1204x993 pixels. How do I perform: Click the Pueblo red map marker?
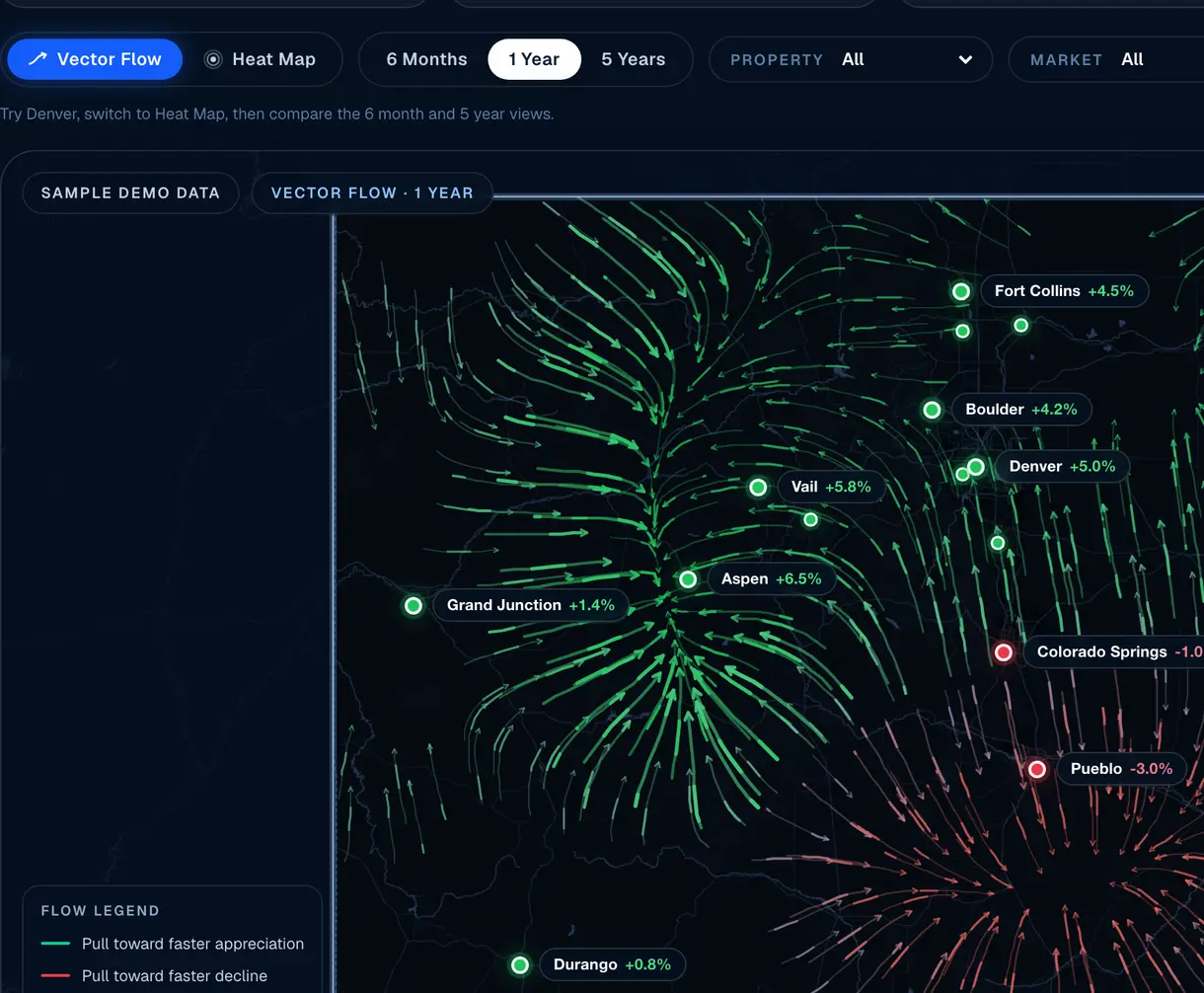[x=1037, y=769]
